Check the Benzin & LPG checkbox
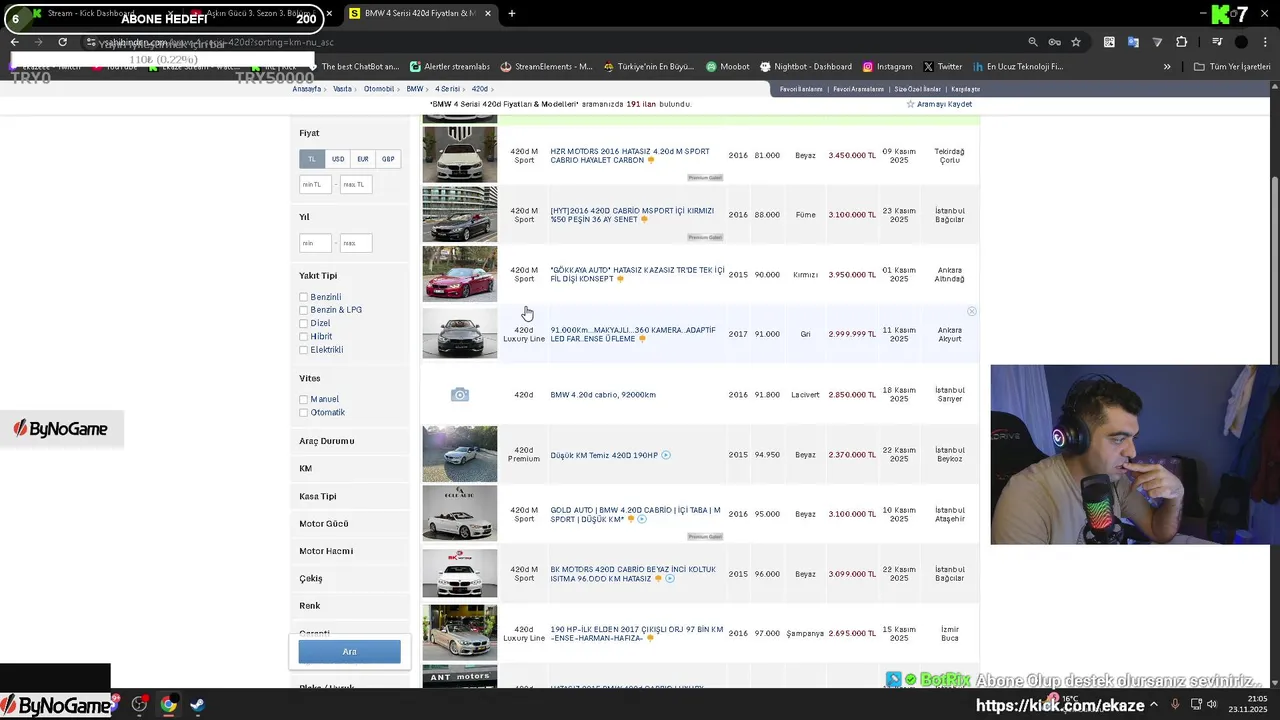This screenshot has width=1280, height=720. (303, 310)
